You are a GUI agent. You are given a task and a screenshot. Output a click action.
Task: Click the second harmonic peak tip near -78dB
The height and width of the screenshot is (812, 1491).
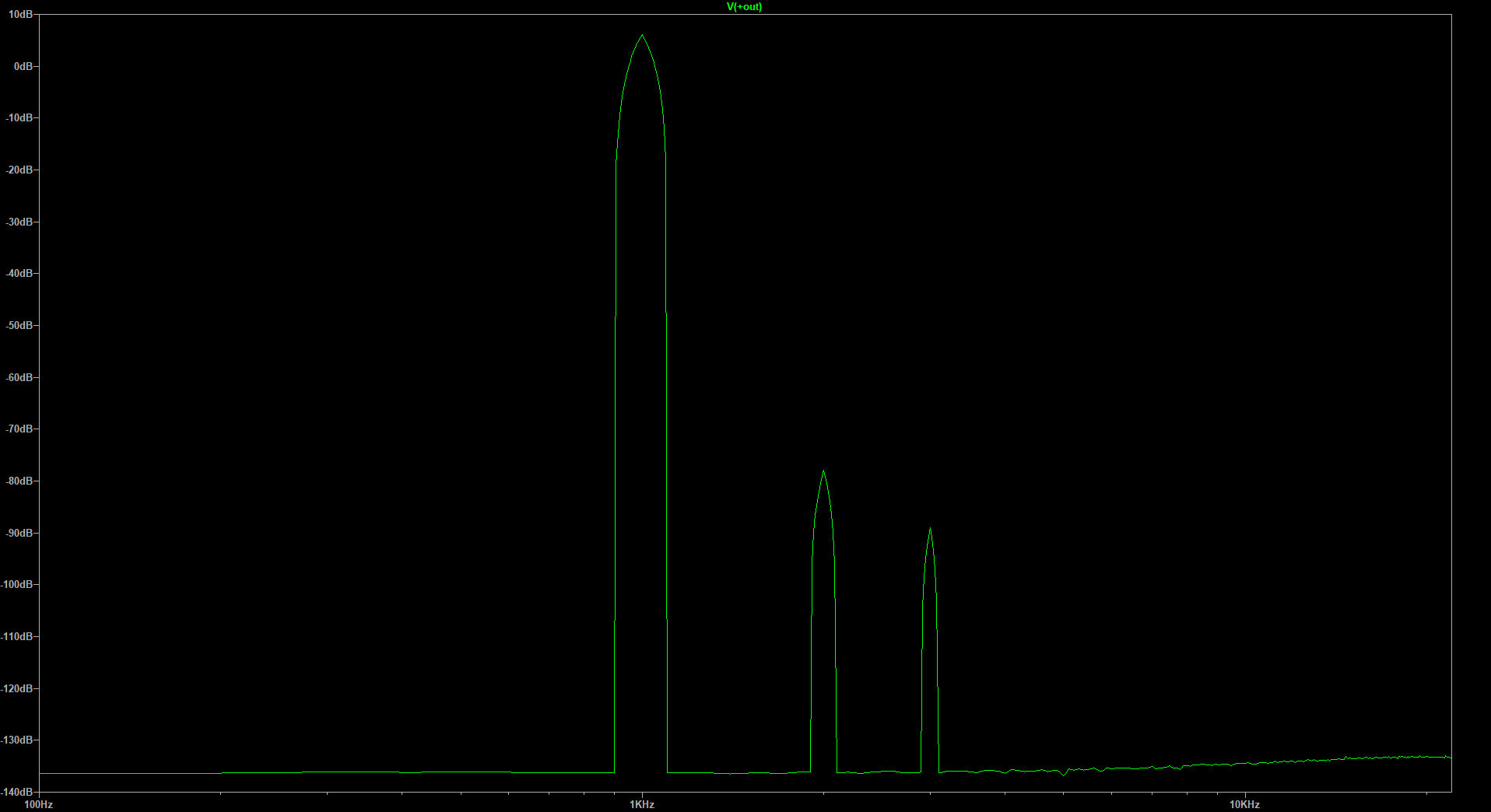tap(823, 471)
